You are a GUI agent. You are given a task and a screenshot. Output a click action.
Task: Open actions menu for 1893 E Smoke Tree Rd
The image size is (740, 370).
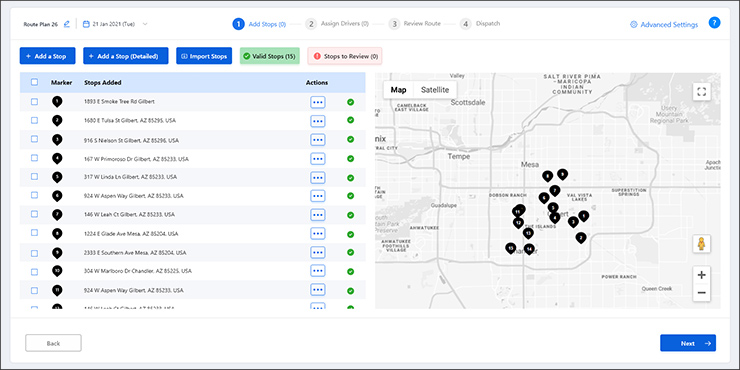tap(318, 102)
